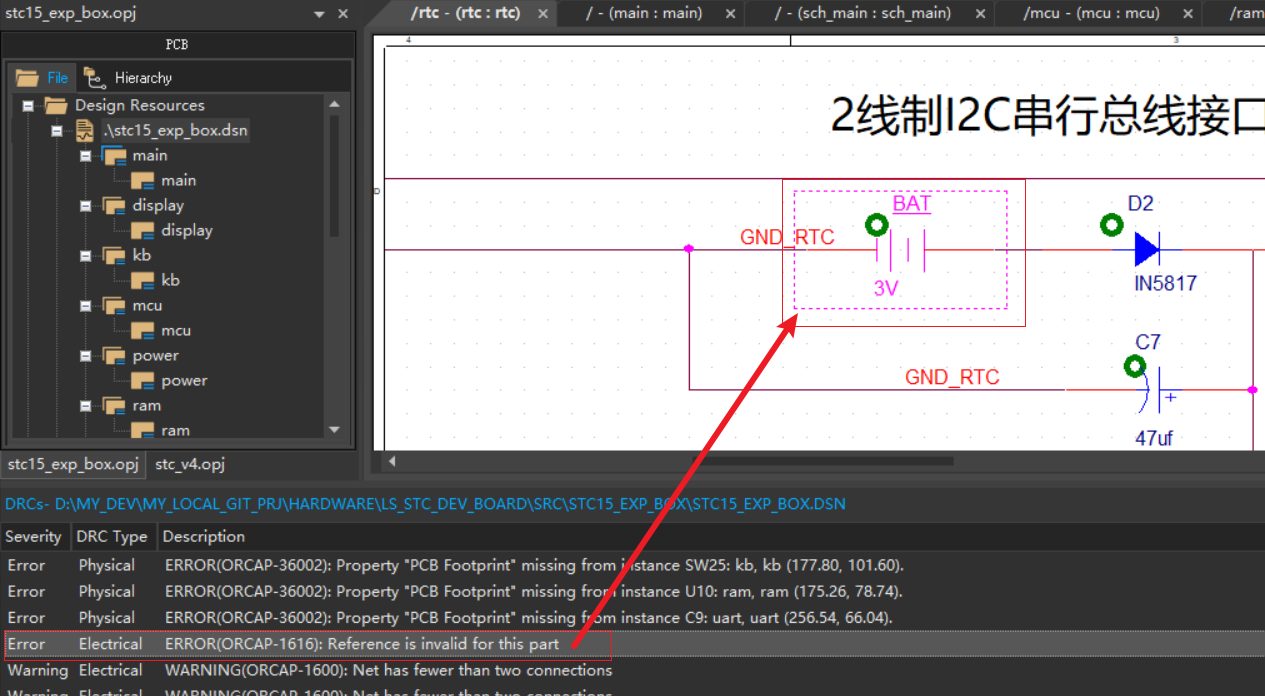The height and width of the screenshot is (696, 1265).
Task: Select the BAT reference label
Action: (911, 204)
